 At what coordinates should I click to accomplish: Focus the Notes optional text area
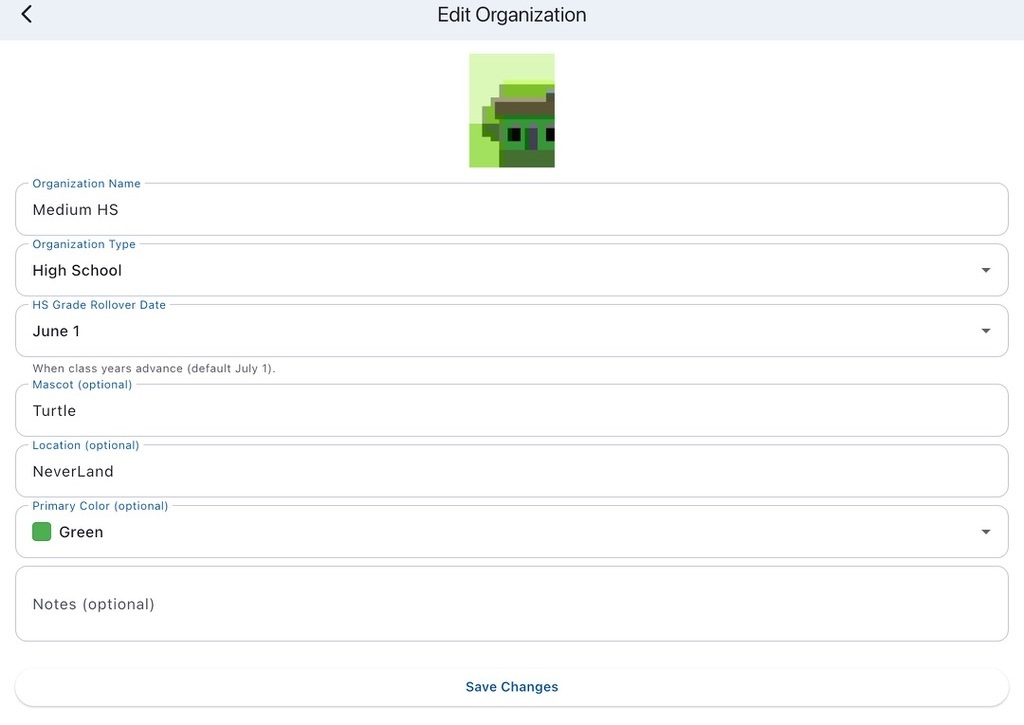(x=512, y=604)
